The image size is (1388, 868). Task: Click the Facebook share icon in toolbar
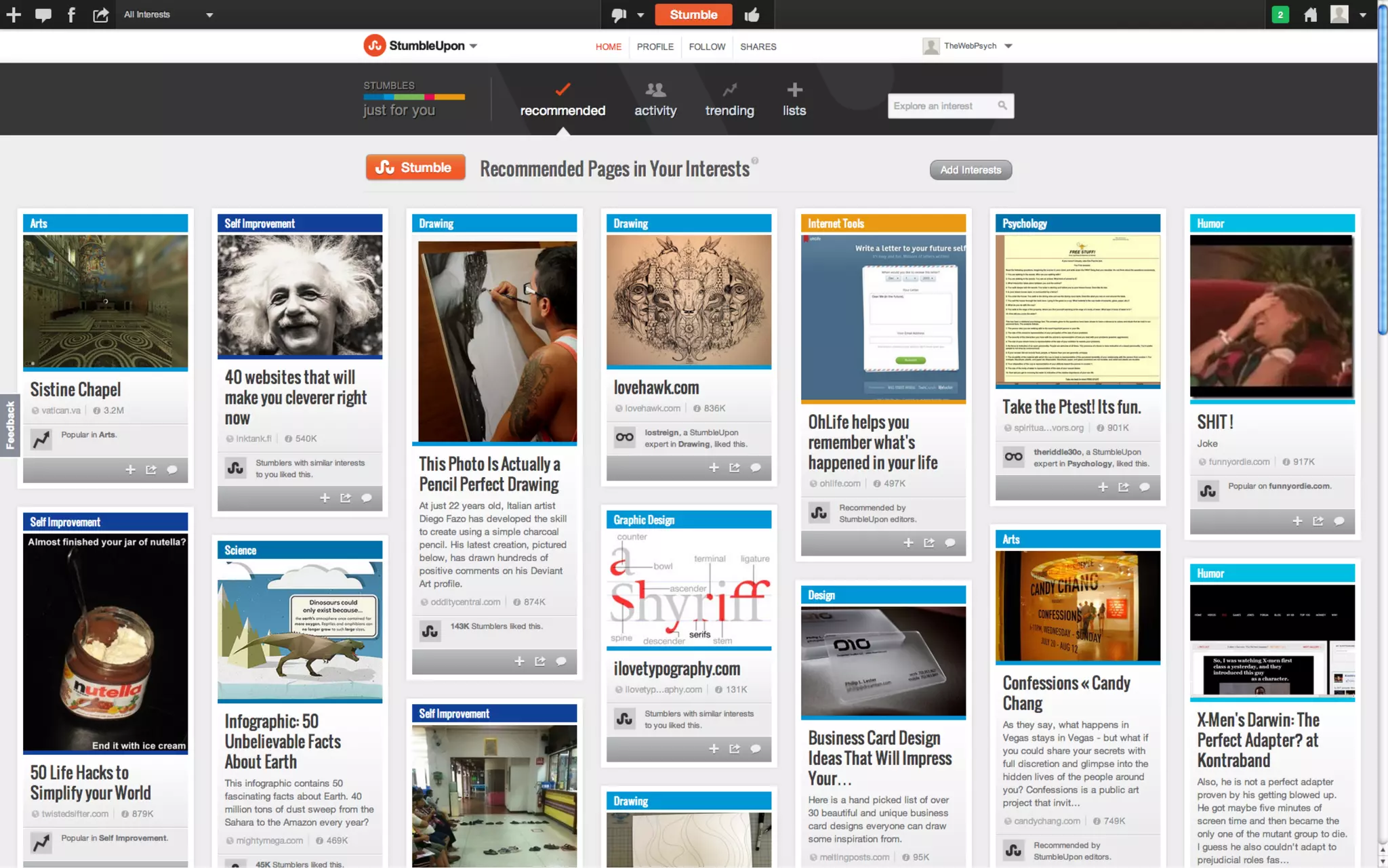coord(71,15)
